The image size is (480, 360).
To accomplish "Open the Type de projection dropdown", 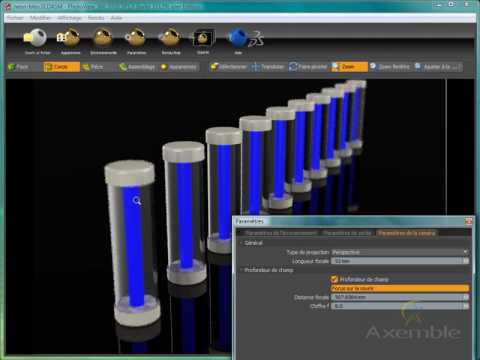I will (400, 252).
